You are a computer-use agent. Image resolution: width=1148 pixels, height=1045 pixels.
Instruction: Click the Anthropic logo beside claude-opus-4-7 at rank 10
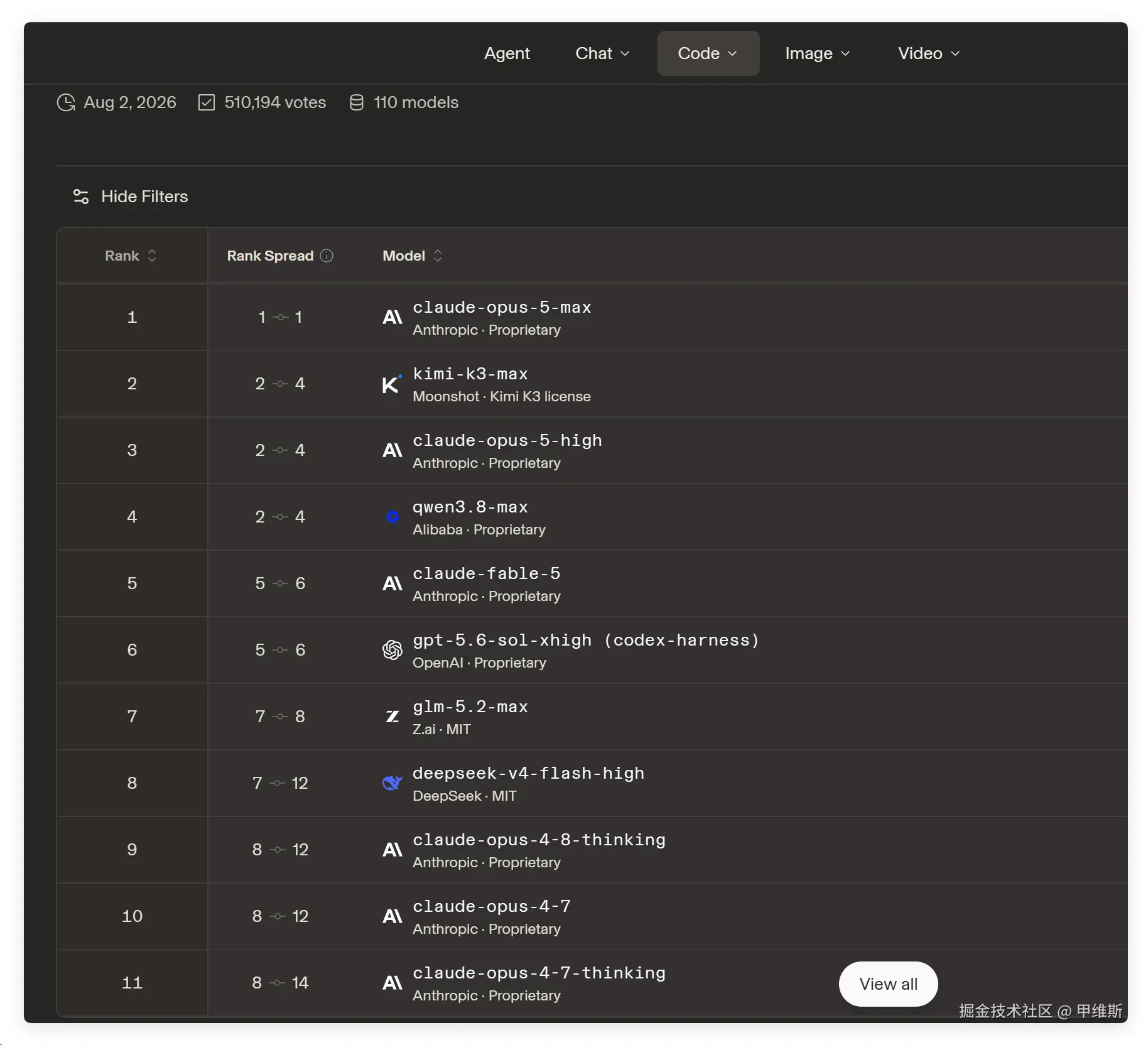point(393,916)
